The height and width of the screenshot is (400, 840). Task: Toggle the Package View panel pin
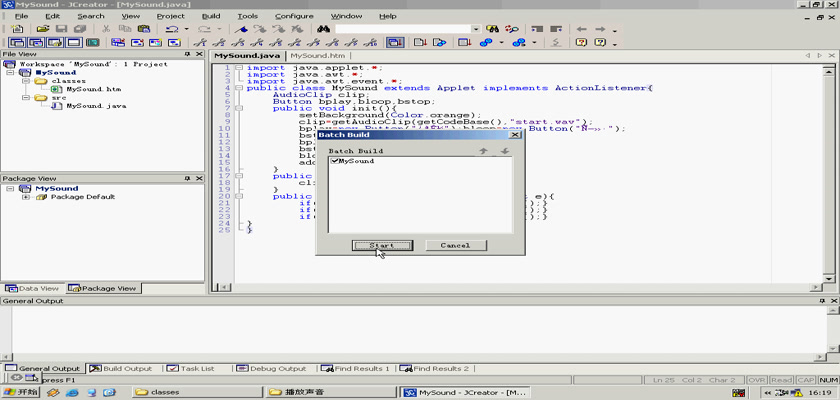coord(188,178)
